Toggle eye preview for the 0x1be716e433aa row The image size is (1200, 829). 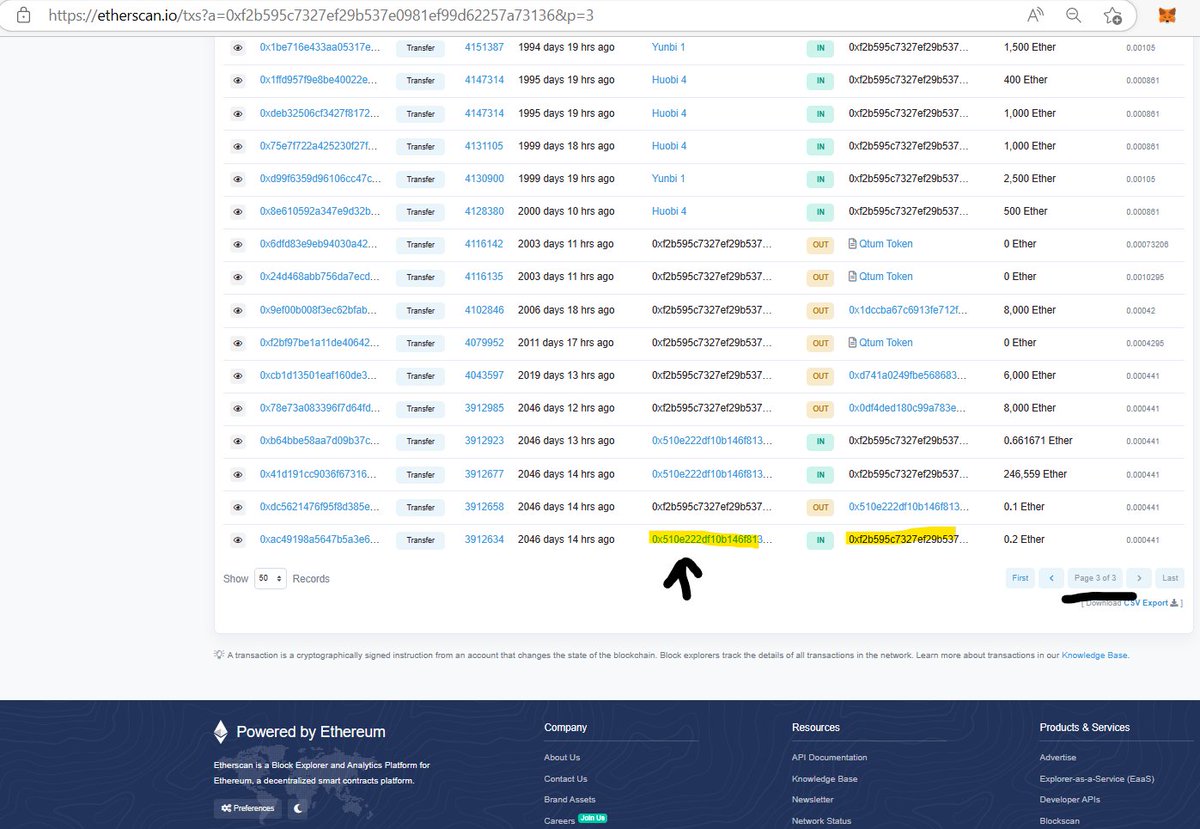click(238, 48)
